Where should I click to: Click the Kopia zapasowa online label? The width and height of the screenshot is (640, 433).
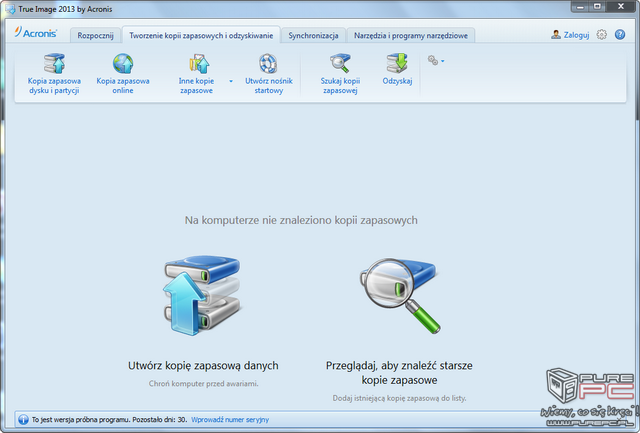point(123,86)
